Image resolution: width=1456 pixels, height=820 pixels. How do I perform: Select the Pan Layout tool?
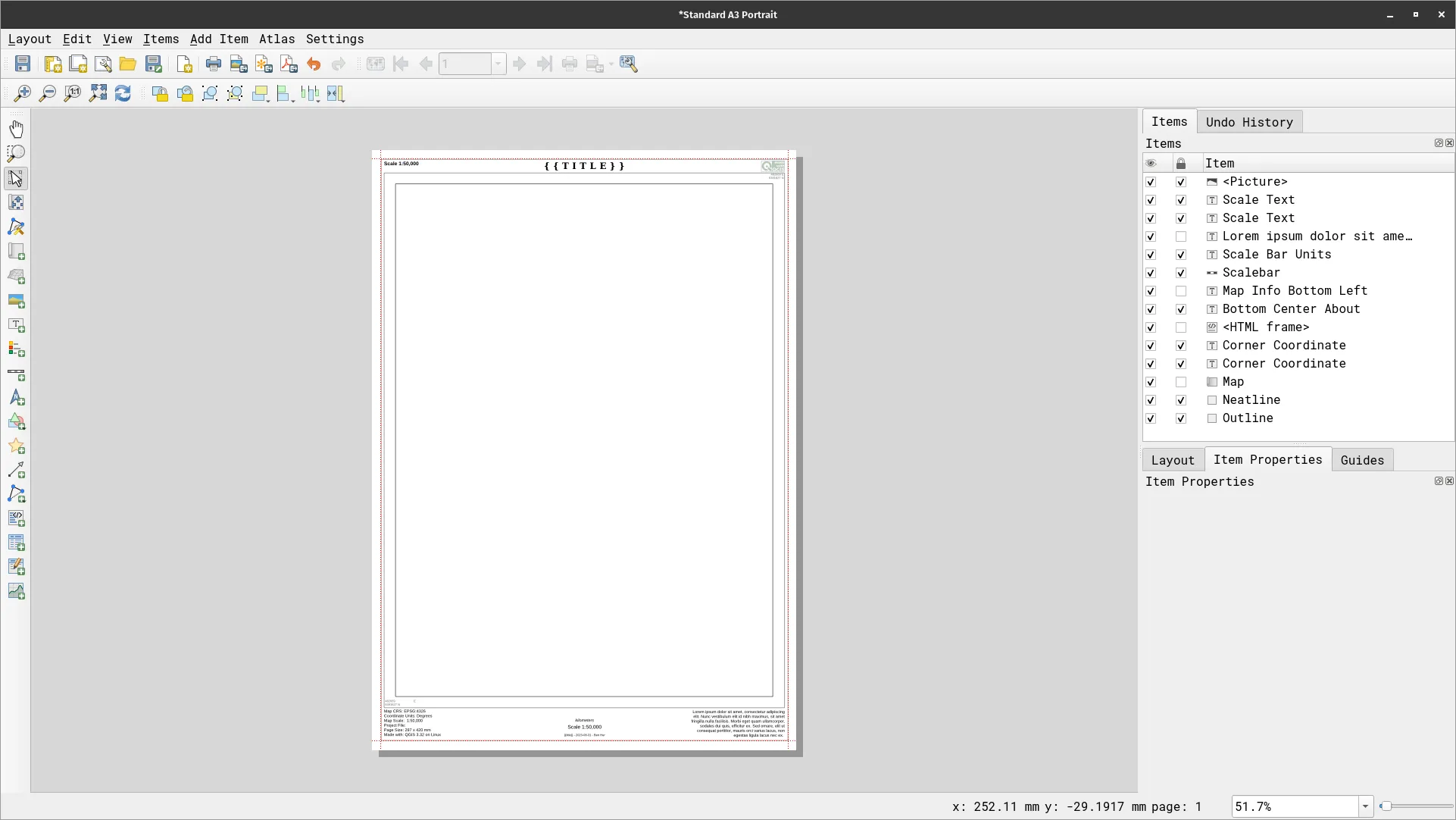pyautogui.click(x=17, y=129)
